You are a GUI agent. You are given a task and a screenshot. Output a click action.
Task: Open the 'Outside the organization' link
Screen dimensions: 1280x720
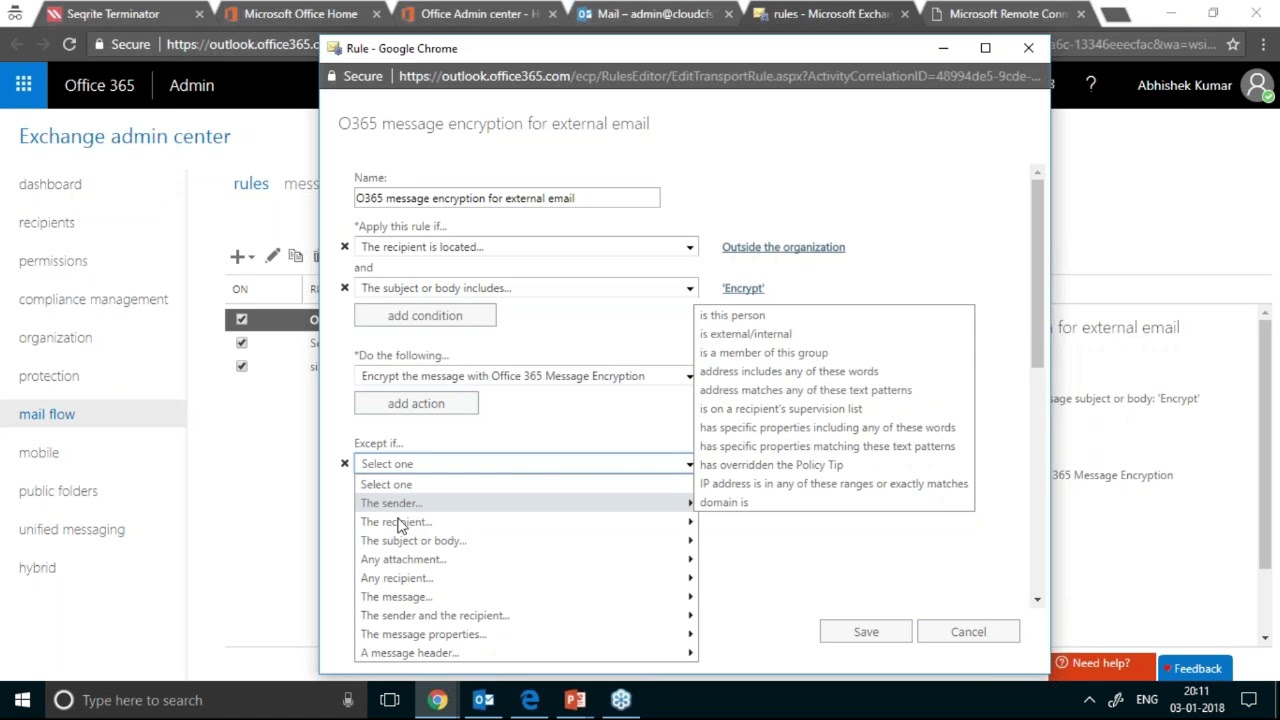pyautogui.click(x=783, y=247)
